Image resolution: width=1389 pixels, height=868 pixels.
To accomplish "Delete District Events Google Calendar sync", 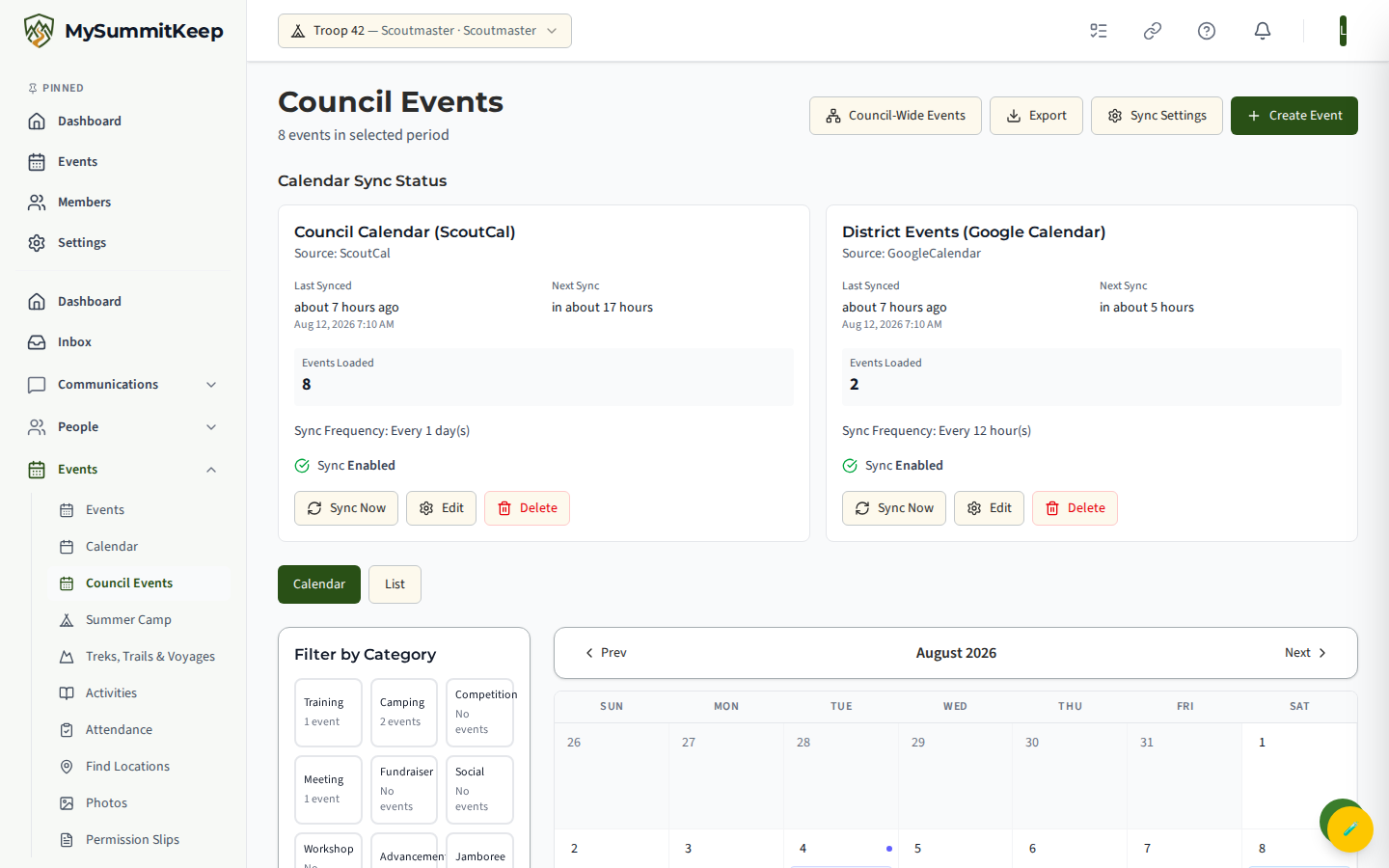I will point(1075,508).
